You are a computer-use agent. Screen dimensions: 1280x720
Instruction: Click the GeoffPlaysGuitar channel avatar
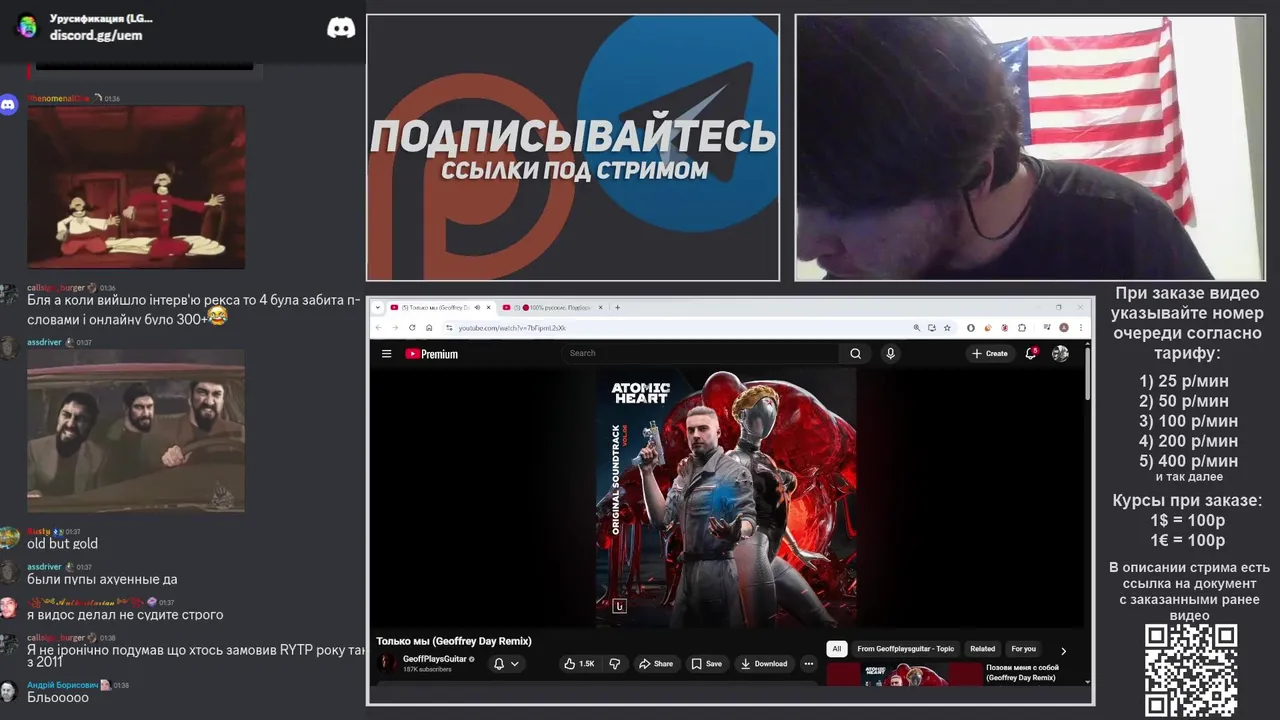point(386,663)
